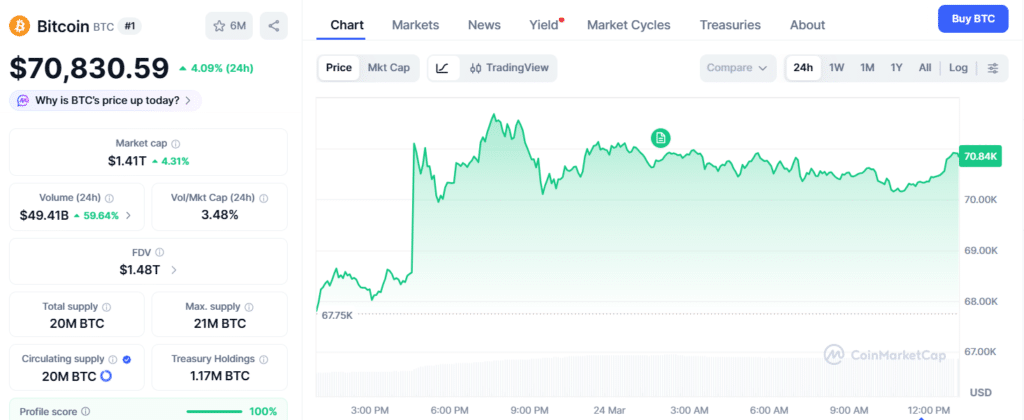Click the green news document marker on the chart
Image resolution: width=1024 pixels, height=420 pixels.
pos(660,138)
